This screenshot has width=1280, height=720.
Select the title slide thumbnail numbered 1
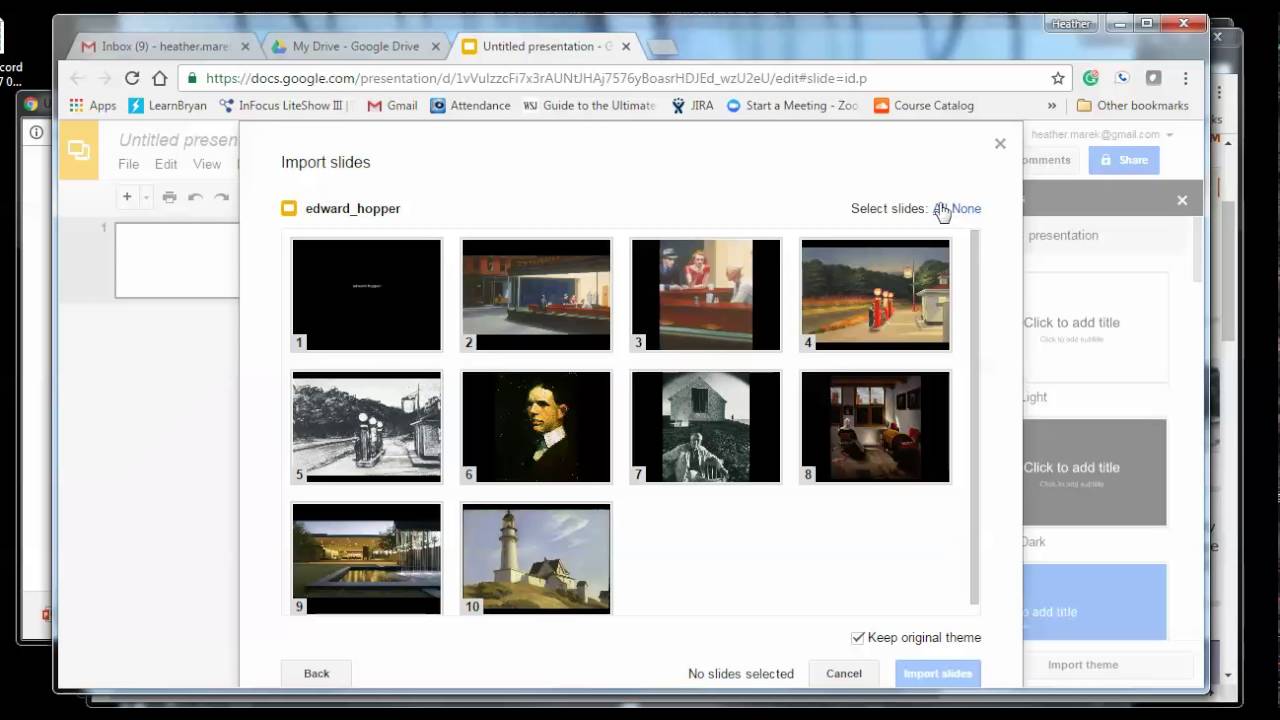click(x=366, y=295)
